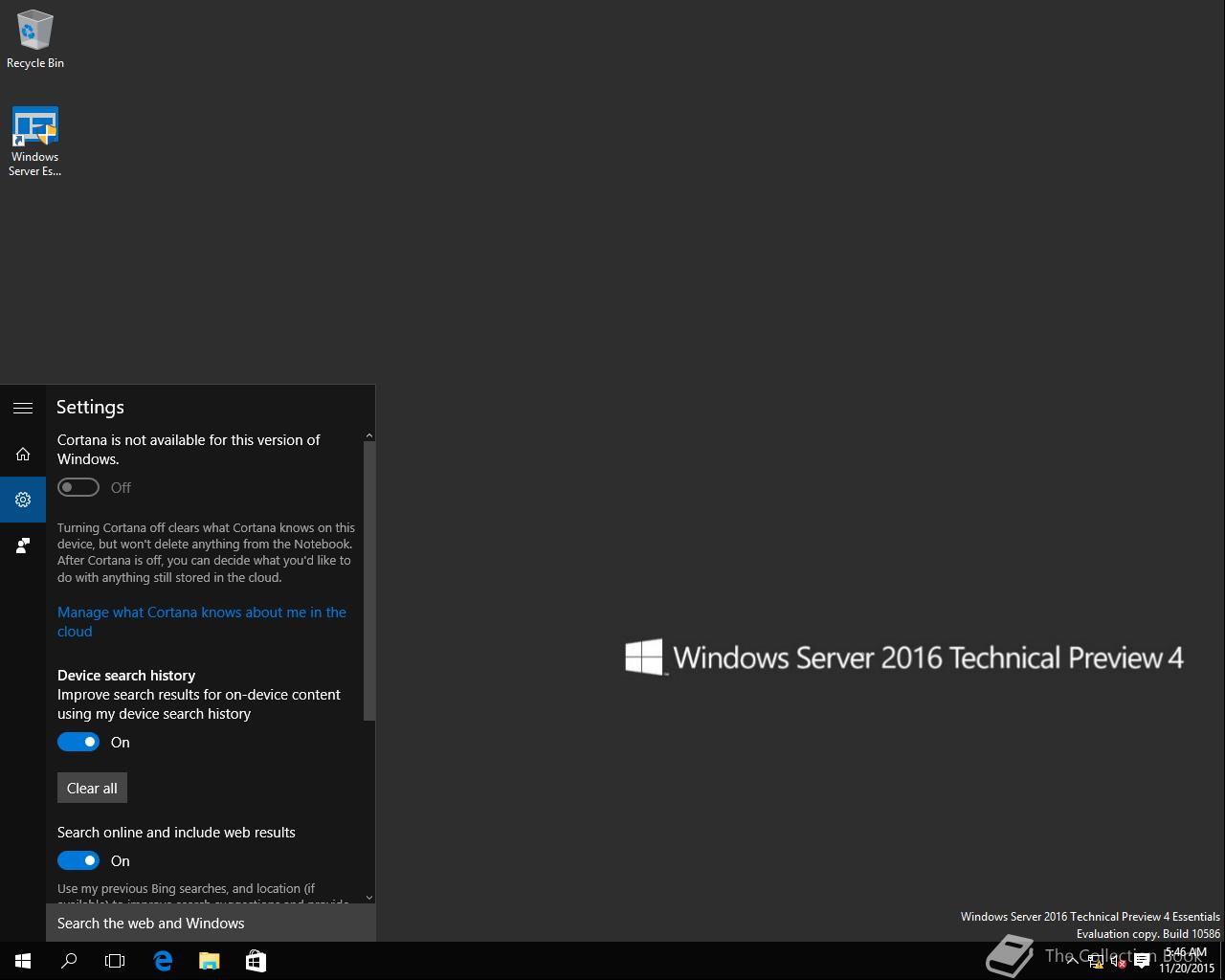Click the settings panel scrollbar thumb
This screenshot has width=1225, height=980.
tap(369, 581)
